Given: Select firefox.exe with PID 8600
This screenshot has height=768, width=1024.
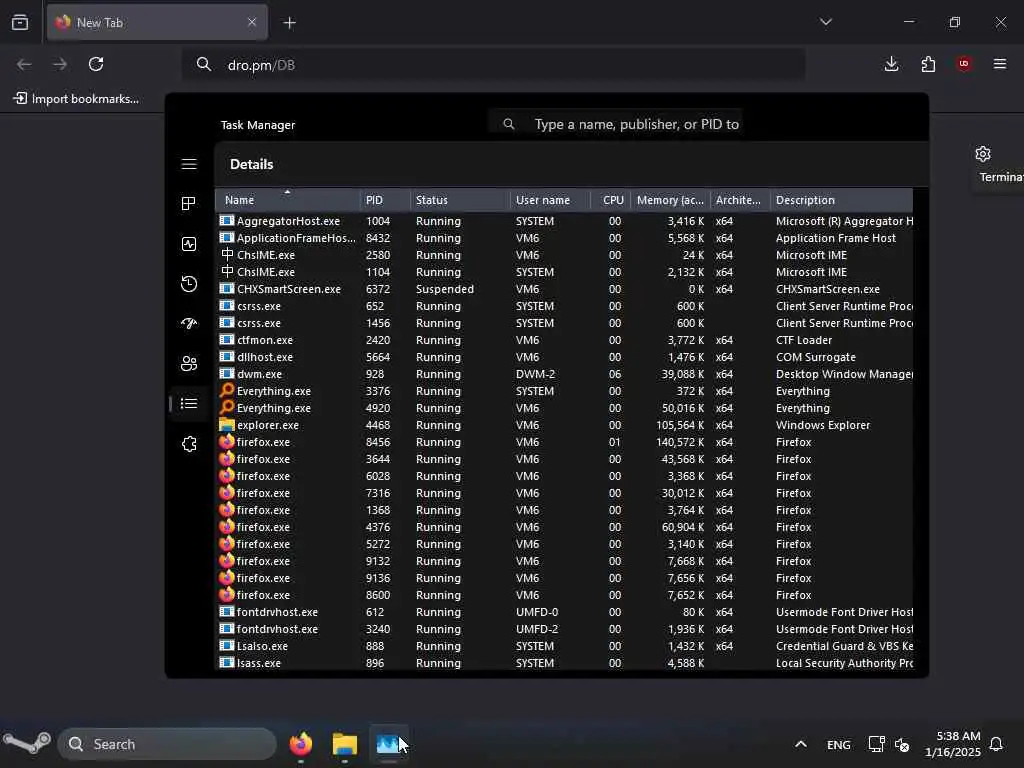Looking at the screenshot, I should [x=564, y=595].
